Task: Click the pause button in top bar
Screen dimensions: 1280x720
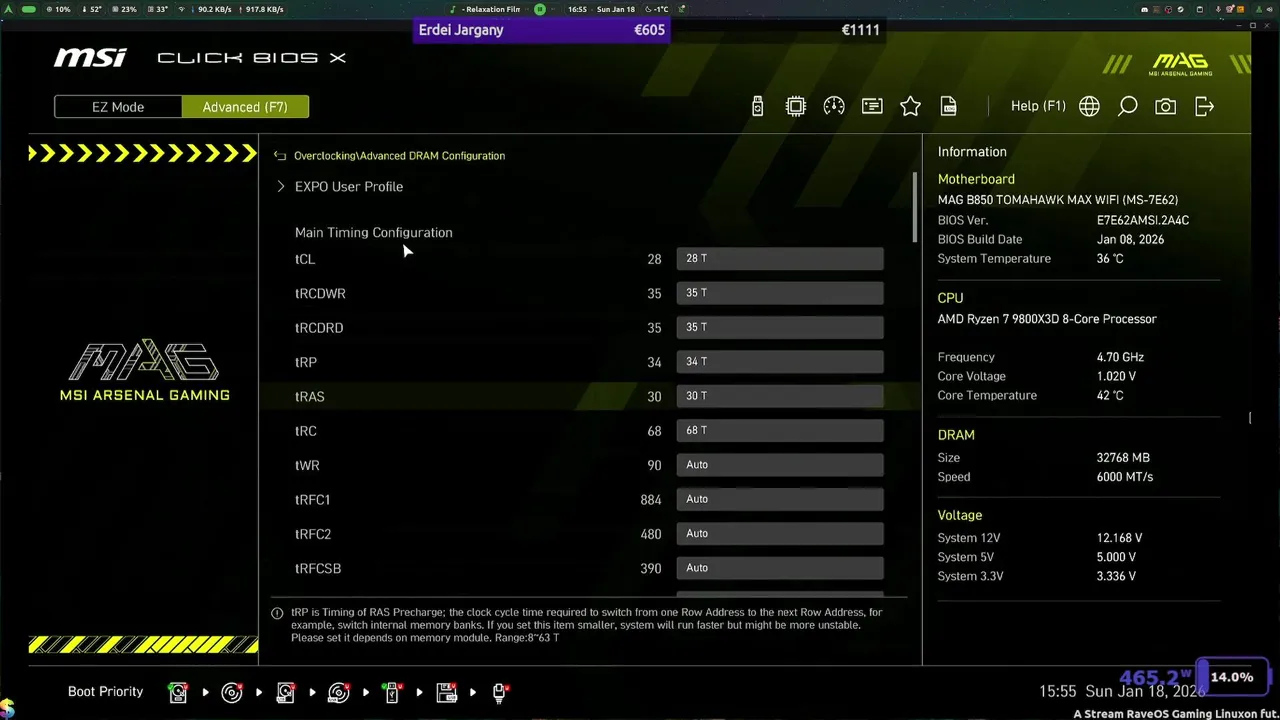Action: coord(540,9)
